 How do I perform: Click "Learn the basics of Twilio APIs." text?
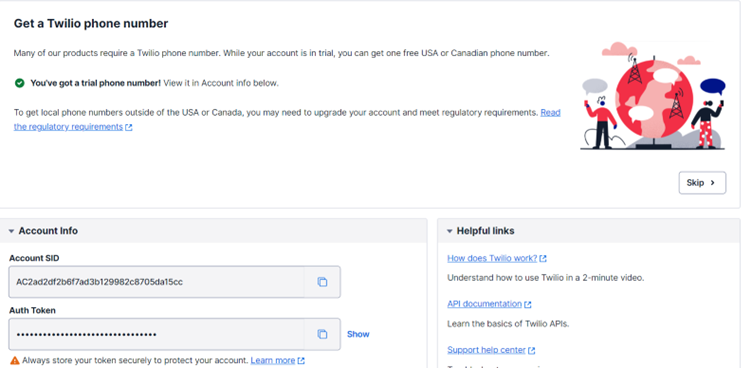pos(508,324)
